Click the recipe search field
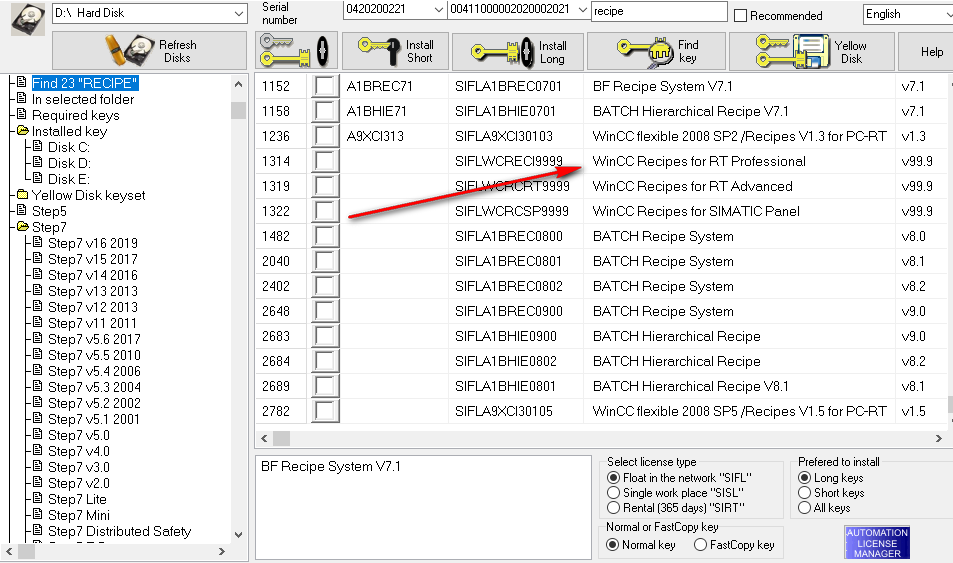The image size is (953, 563). pyautogui.click(x=659, y=11)
